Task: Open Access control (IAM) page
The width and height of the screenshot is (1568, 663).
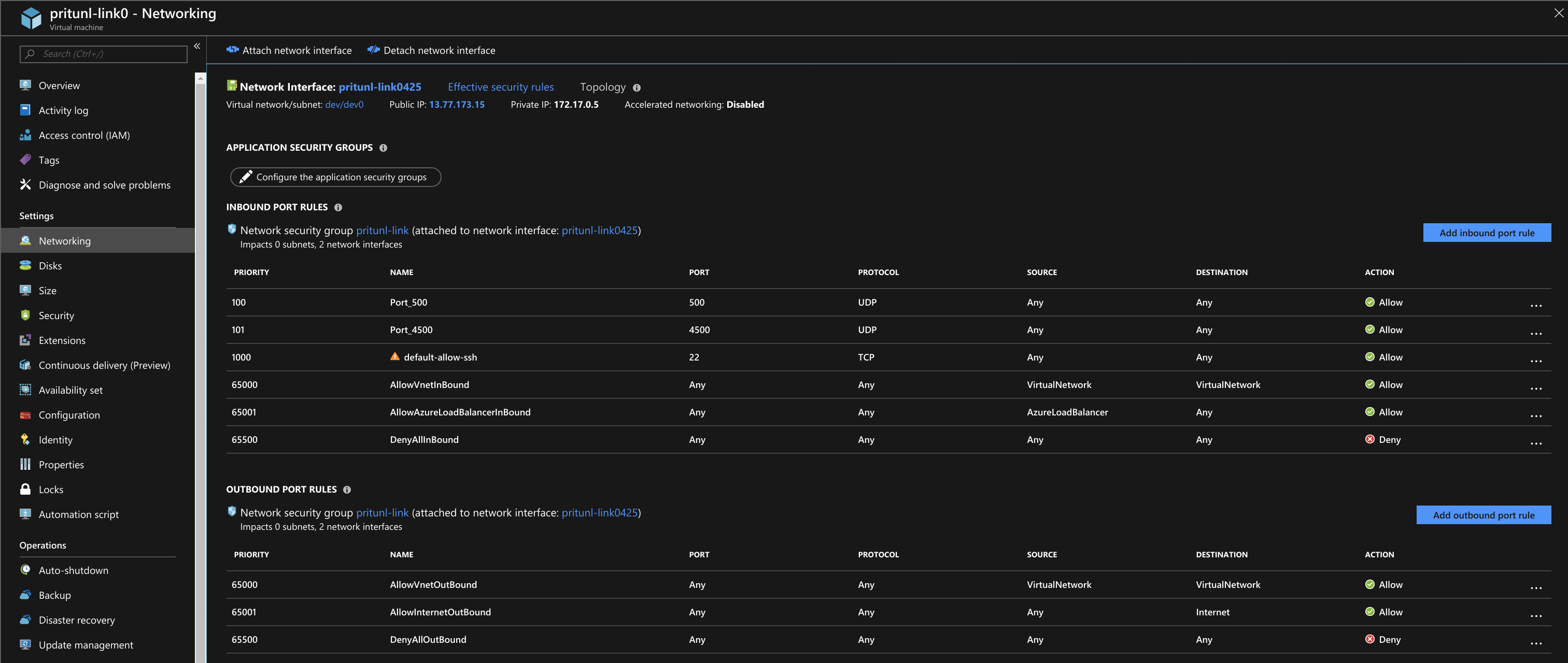Action: click(84, 135)
